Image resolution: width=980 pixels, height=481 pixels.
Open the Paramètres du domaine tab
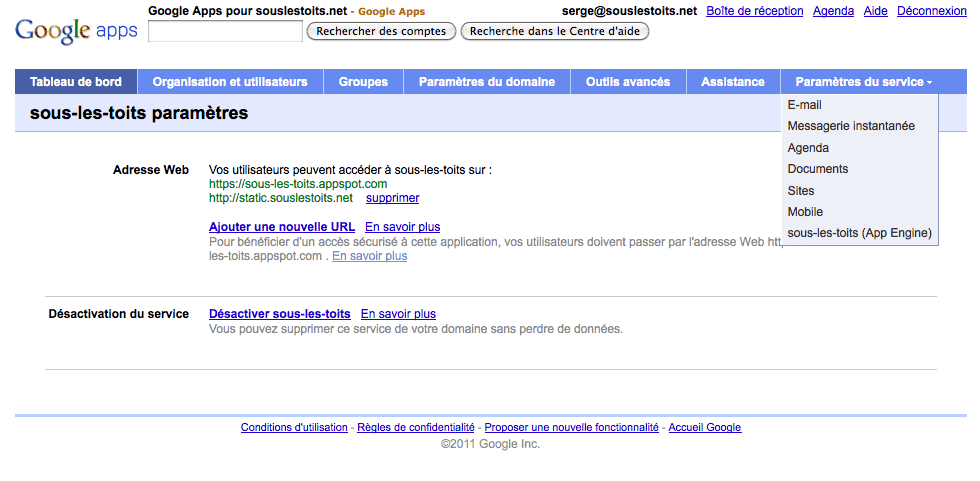click(487, 82)
